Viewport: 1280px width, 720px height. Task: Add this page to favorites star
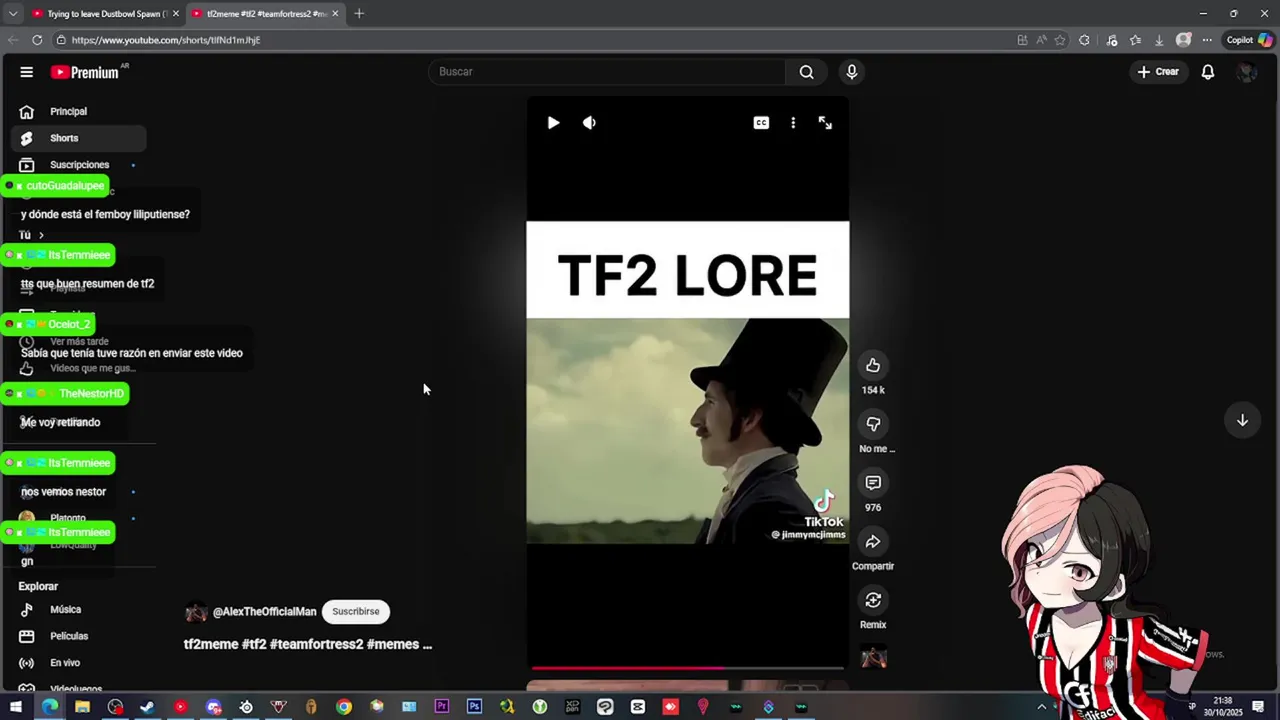(x=1059, y=40)
